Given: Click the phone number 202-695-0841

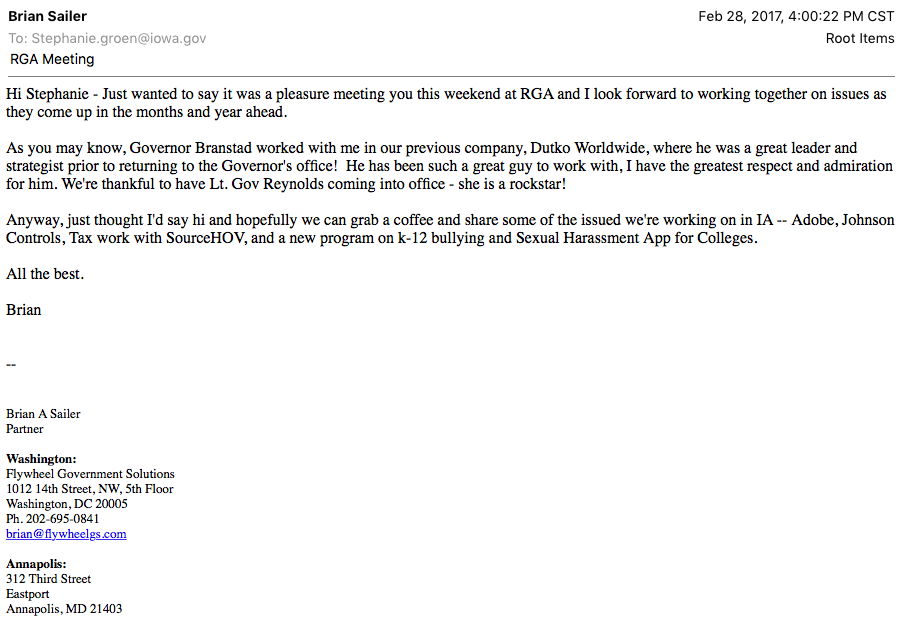Looking at the screenshot, I should [x=62, y=519].
